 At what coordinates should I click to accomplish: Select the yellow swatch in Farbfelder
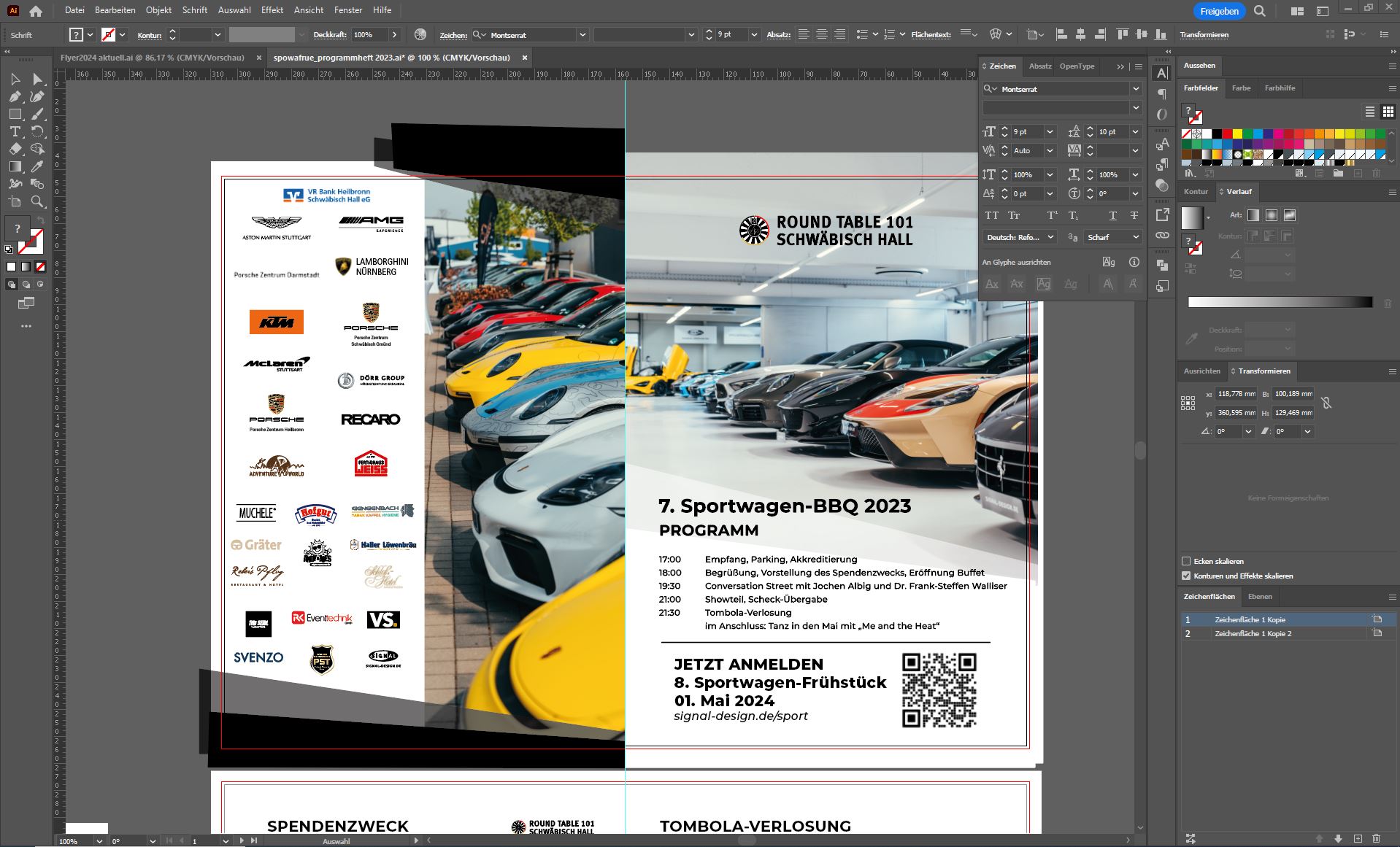click(1237, 134)
